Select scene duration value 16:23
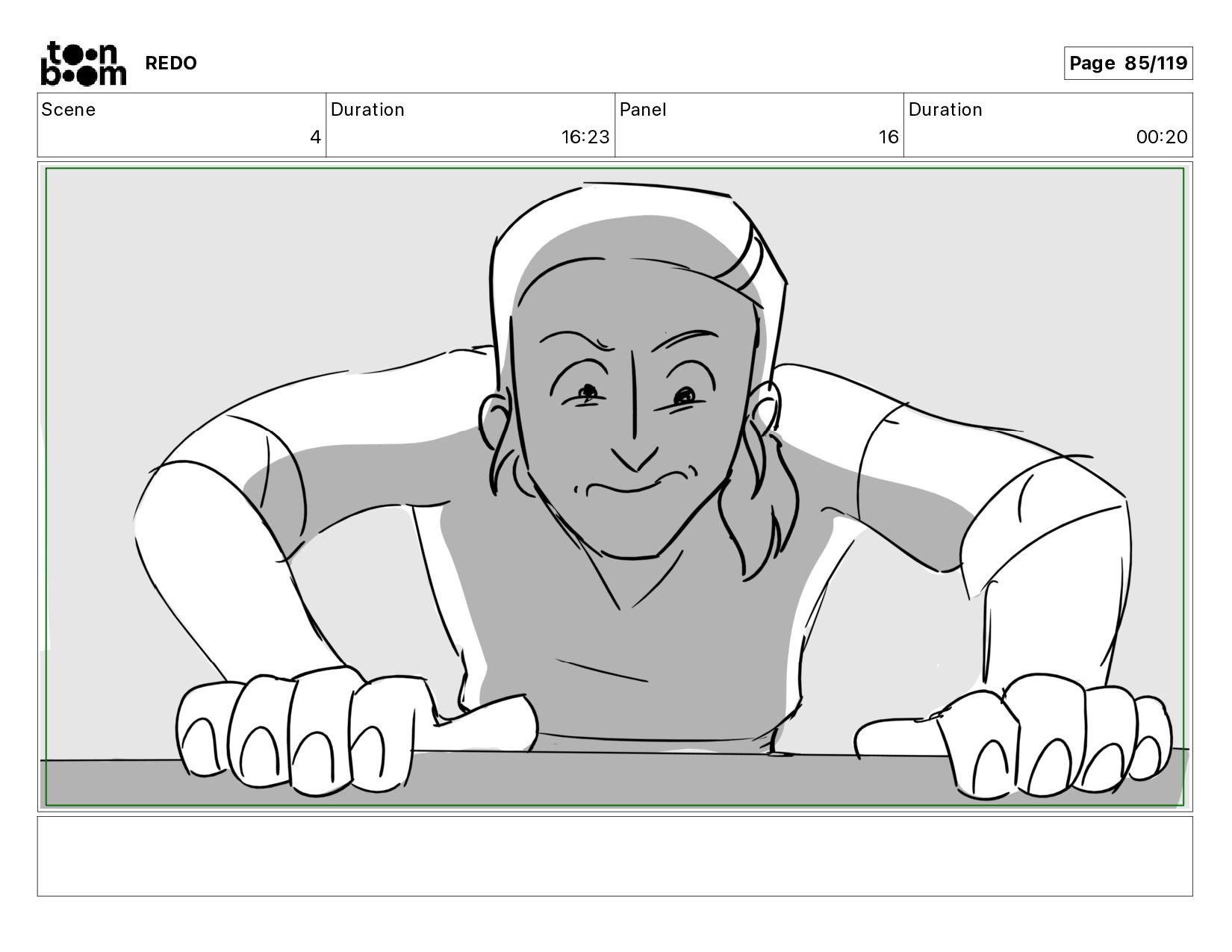The image size is (1232, 952). [585, 137]
